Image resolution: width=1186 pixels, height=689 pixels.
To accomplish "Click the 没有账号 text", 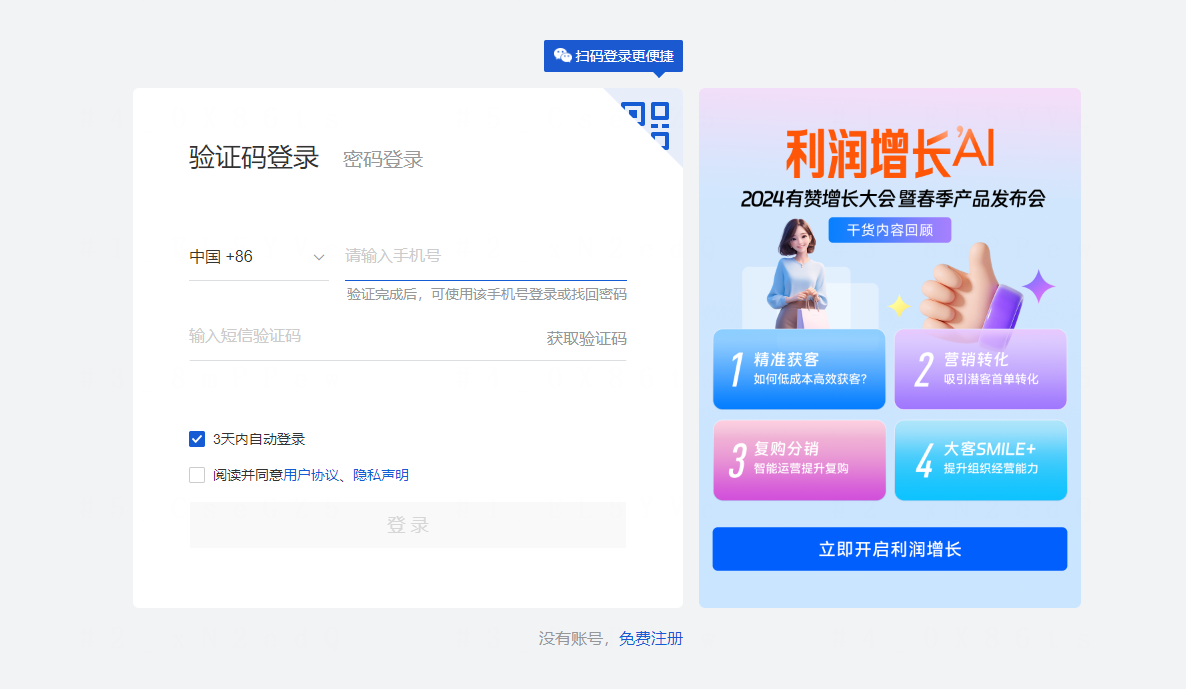I will click(x=571, y=639).
